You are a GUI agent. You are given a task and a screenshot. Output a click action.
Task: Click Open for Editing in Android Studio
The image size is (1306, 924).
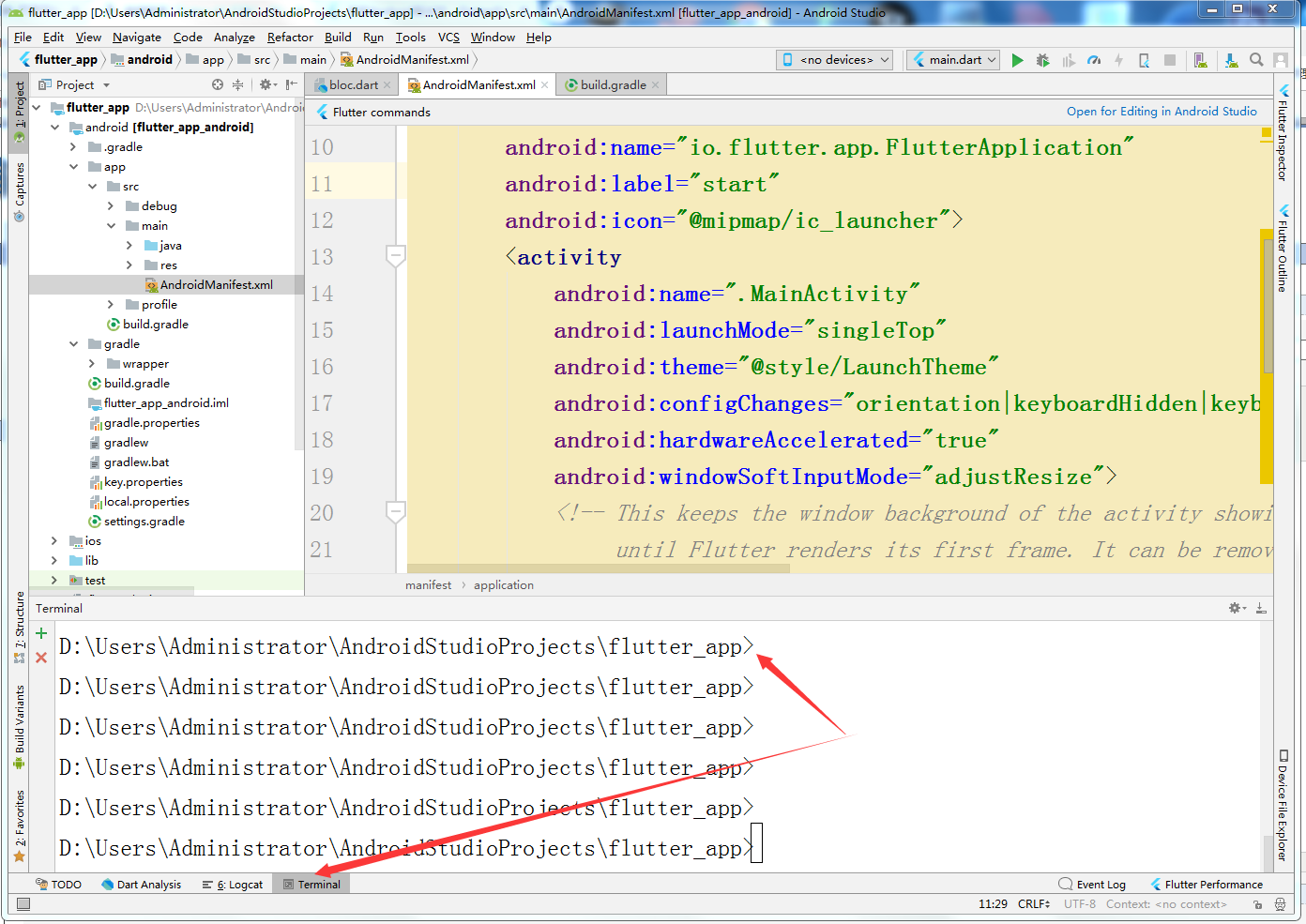[x=1162, y=112]
